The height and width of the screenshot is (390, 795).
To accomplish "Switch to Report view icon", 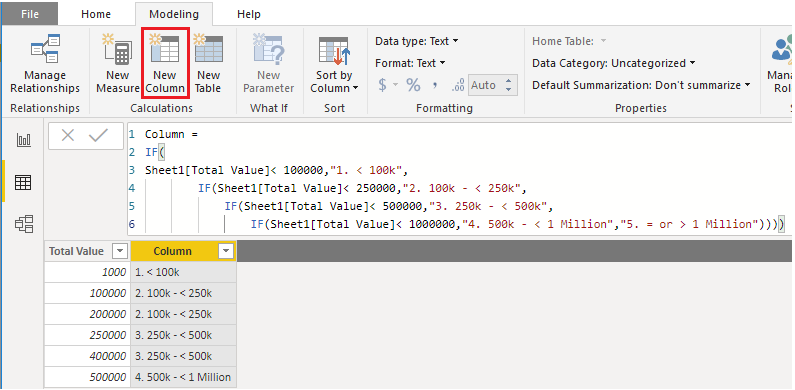I will (x=24, y=140).
